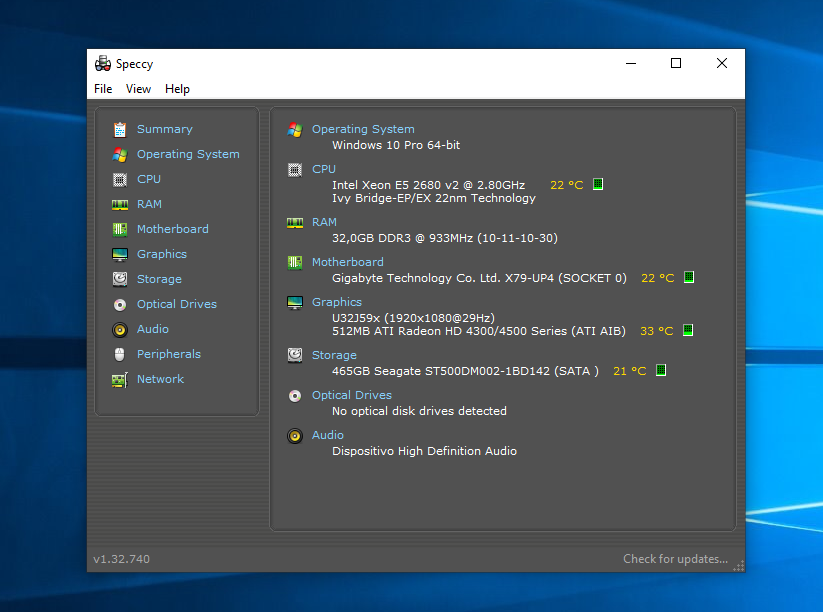
Task: Click the Motherboard icon in sidebar
Action: [120, 229]
